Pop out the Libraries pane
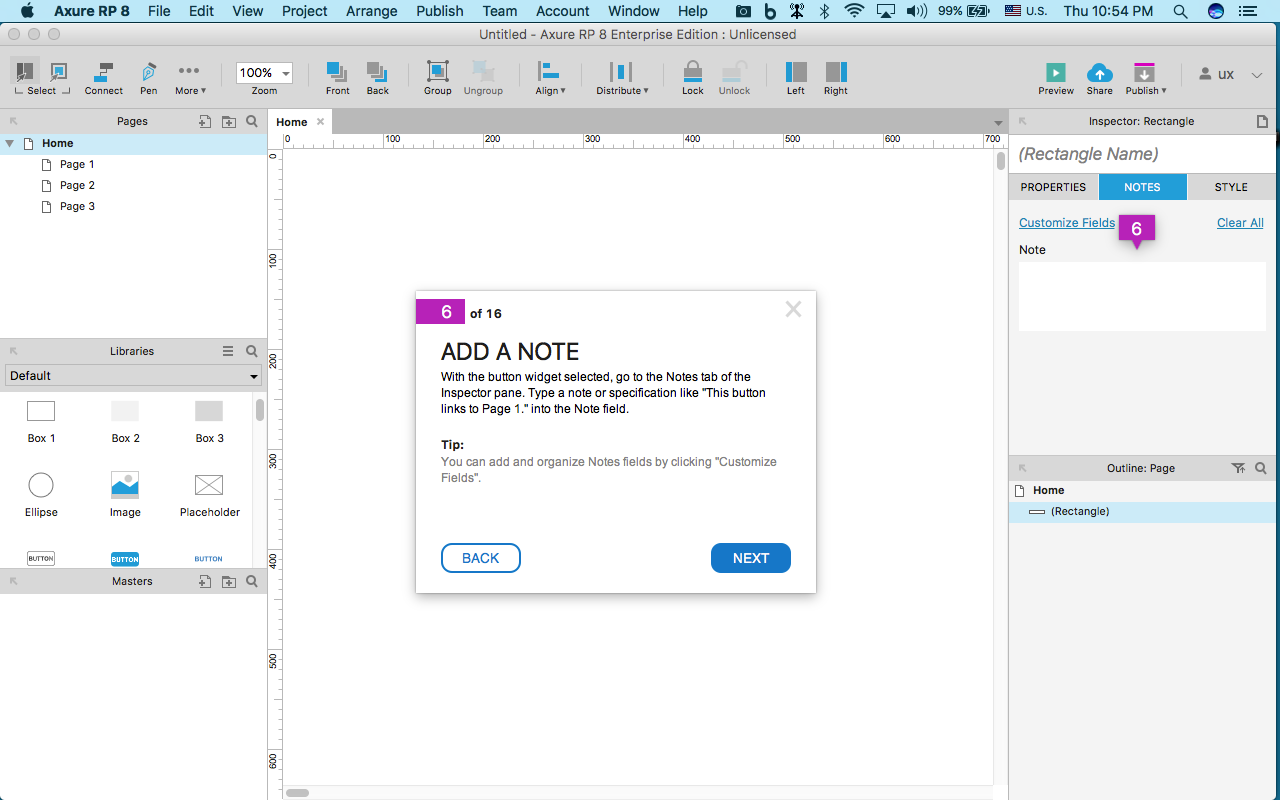Viewport: 1280px width, 800px height. tap(14, 351)
